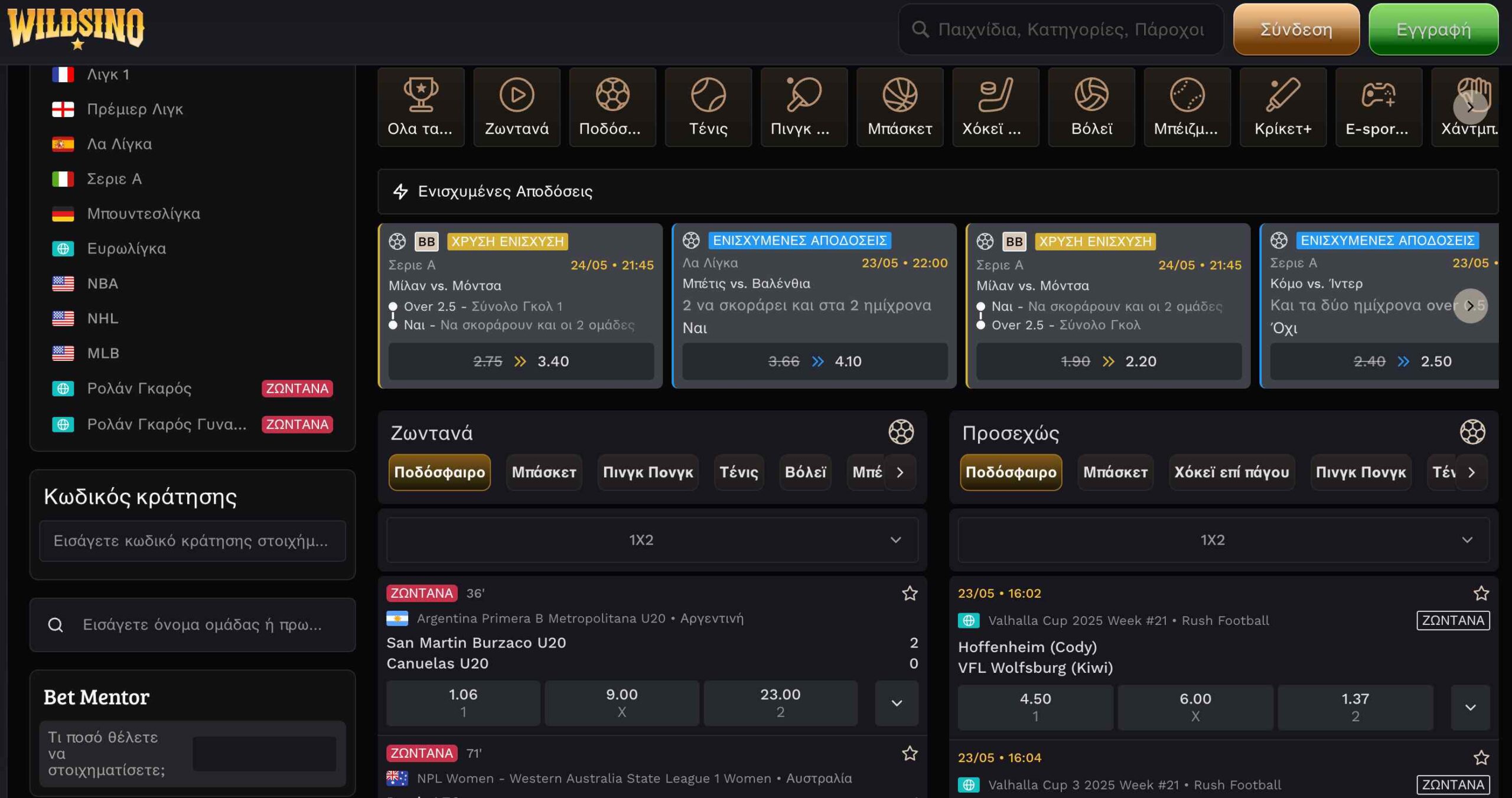Image resolution: width=1512 pixels, height=798 pixels.
Task: Select Πινγκ Πονγκ tab in Προσεχώς
Action: click(x=1361, y=472)
